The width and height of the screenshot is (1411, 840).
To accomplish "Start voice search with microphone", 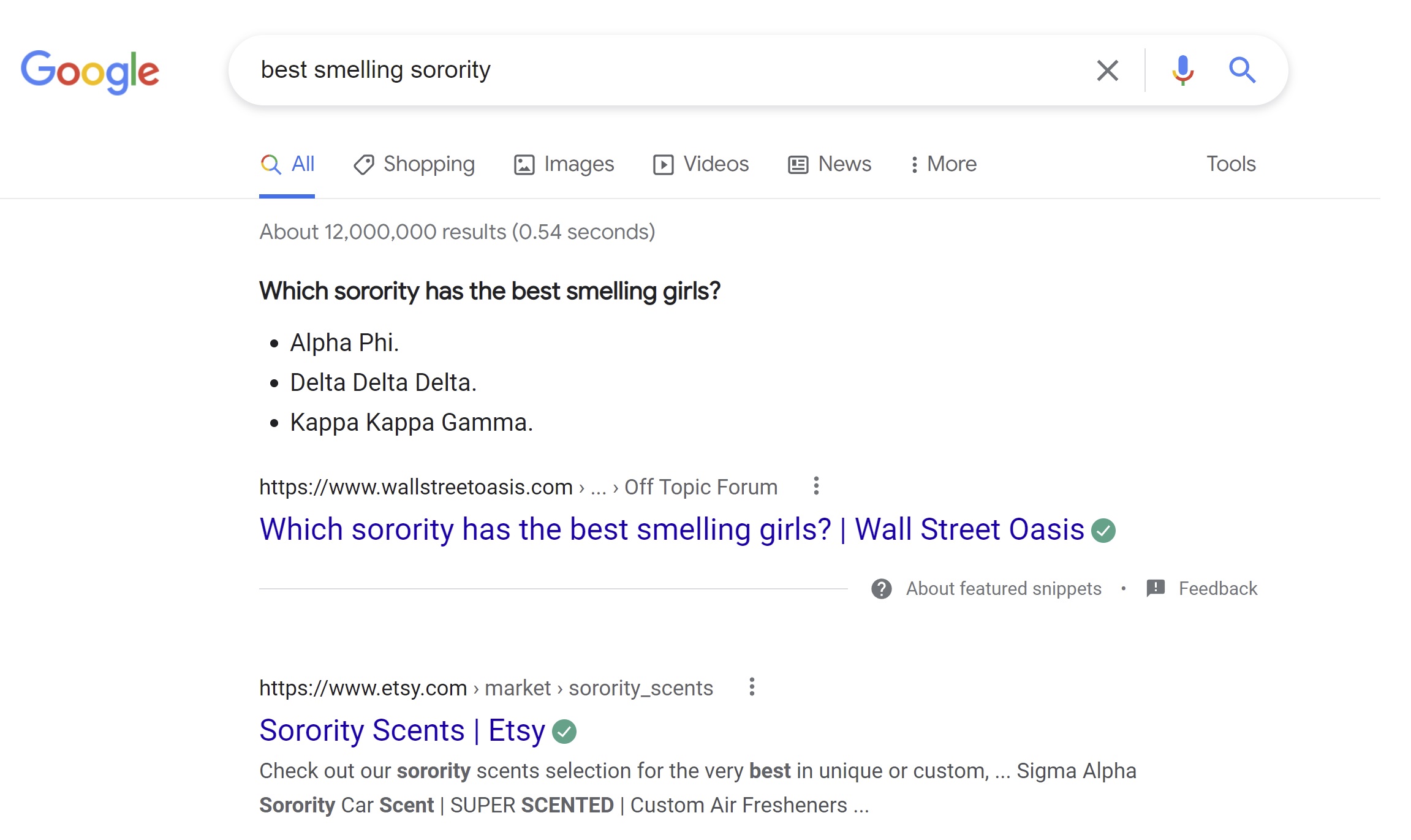I will click(1182, 70).
